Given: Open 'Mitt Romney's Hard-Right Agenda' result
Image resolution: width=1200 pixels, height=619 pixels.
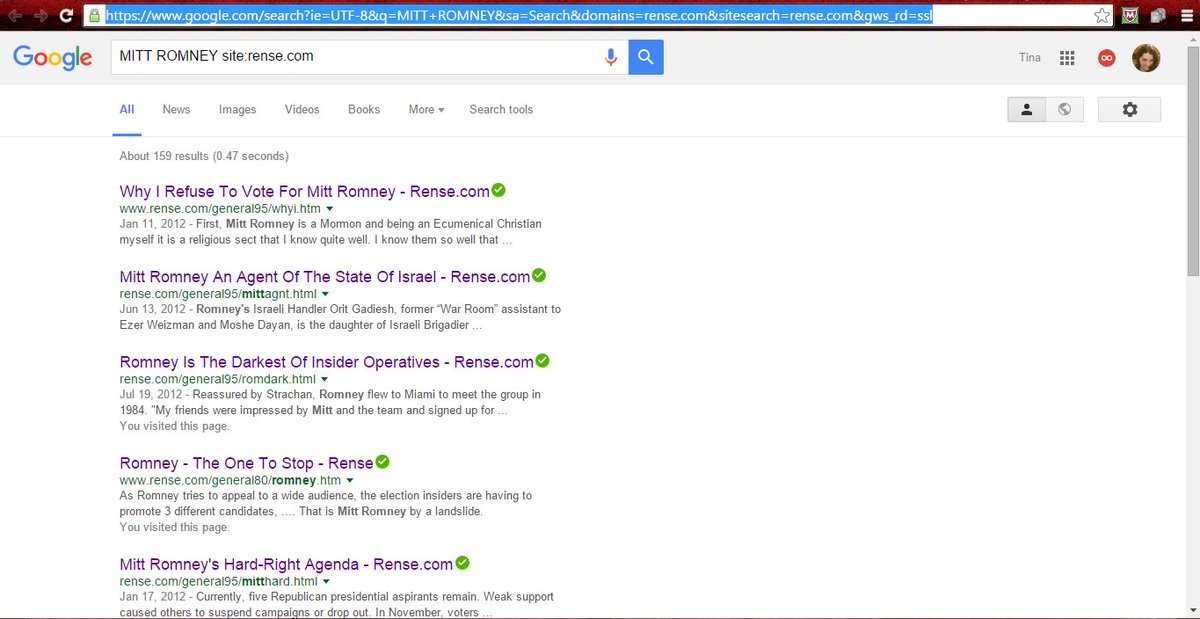Looking at the screenshot, I should click(286, 564).
